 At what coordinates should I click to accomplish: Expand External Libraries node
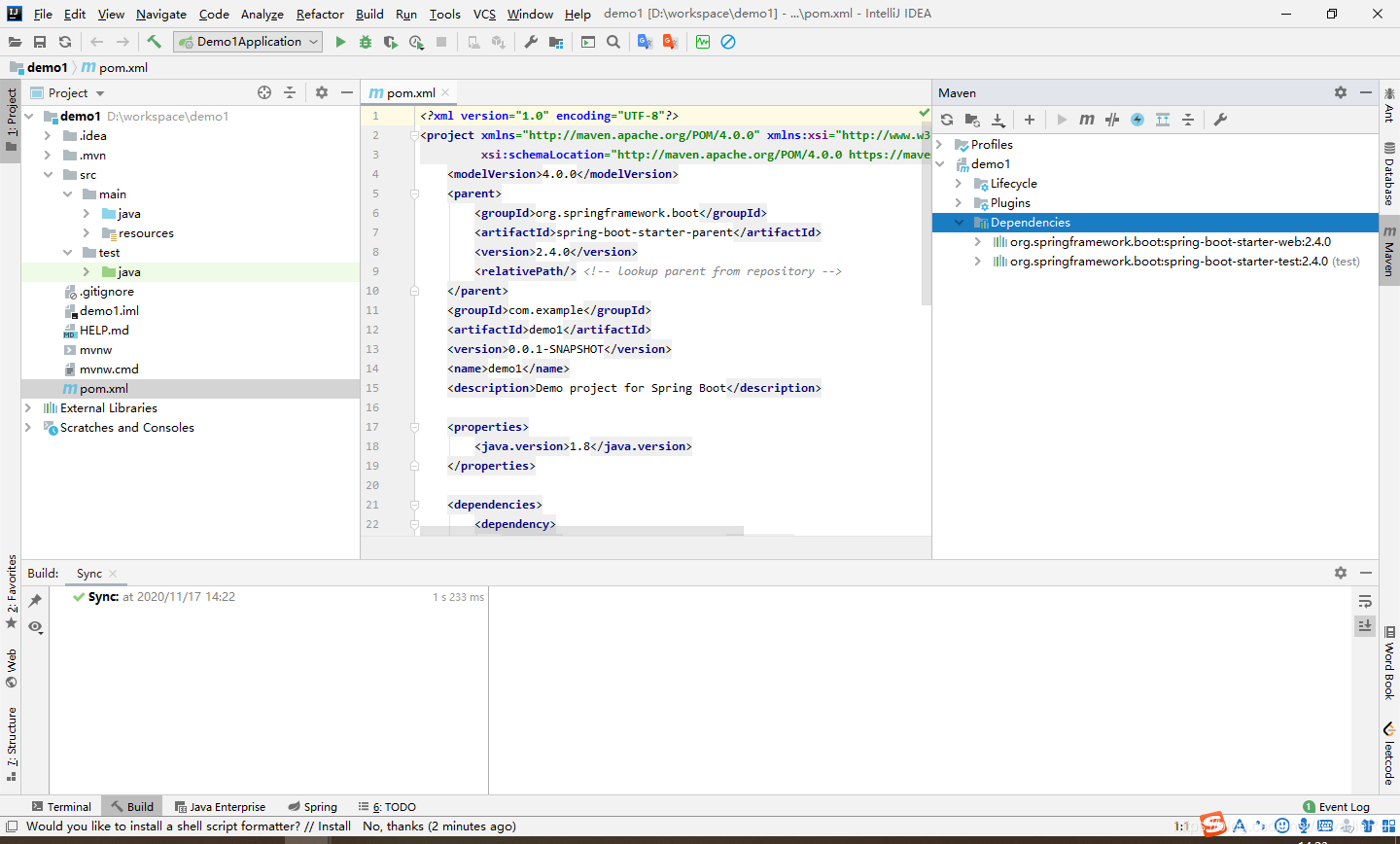click(x=28, y=408)
